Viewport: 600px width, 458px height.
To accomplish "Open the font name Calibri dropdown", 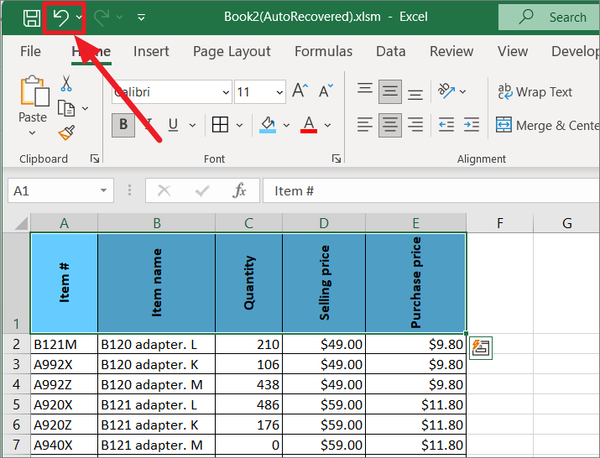I will tap(226, 92).
